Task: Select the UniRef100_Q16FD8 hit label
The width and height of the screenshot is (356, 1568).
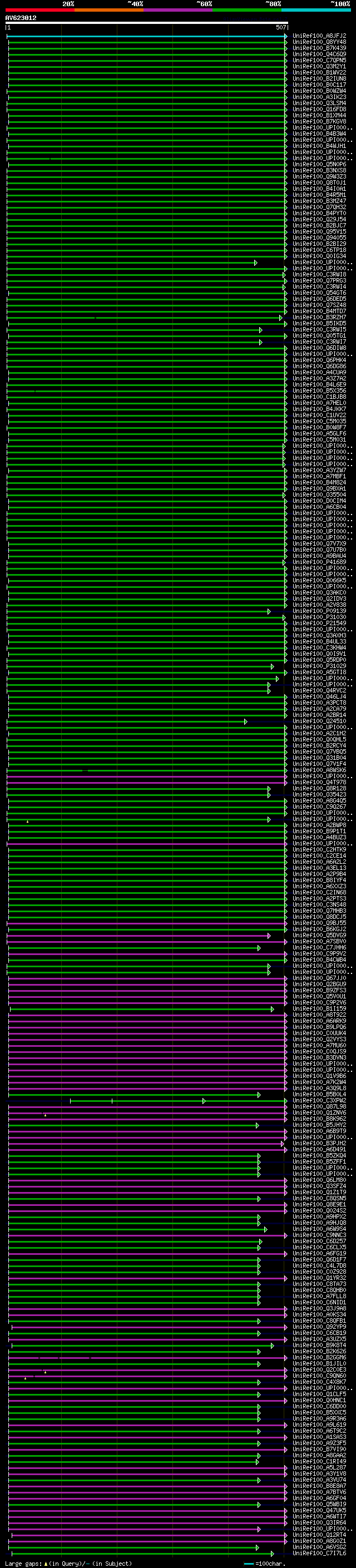Action: click(x=319, y=109)
